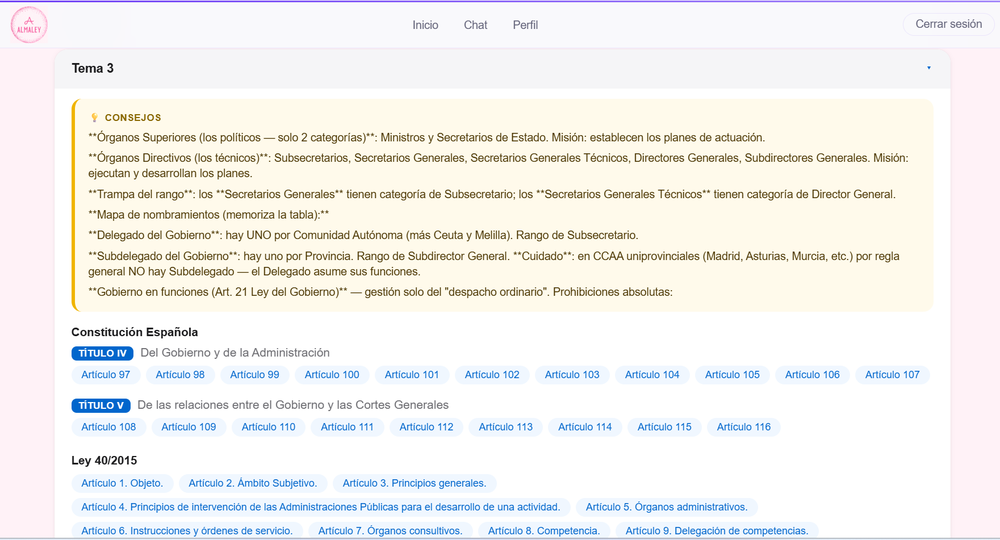Go to the Perfil page
The image size is (1000, 540).
tap(525, 25)
